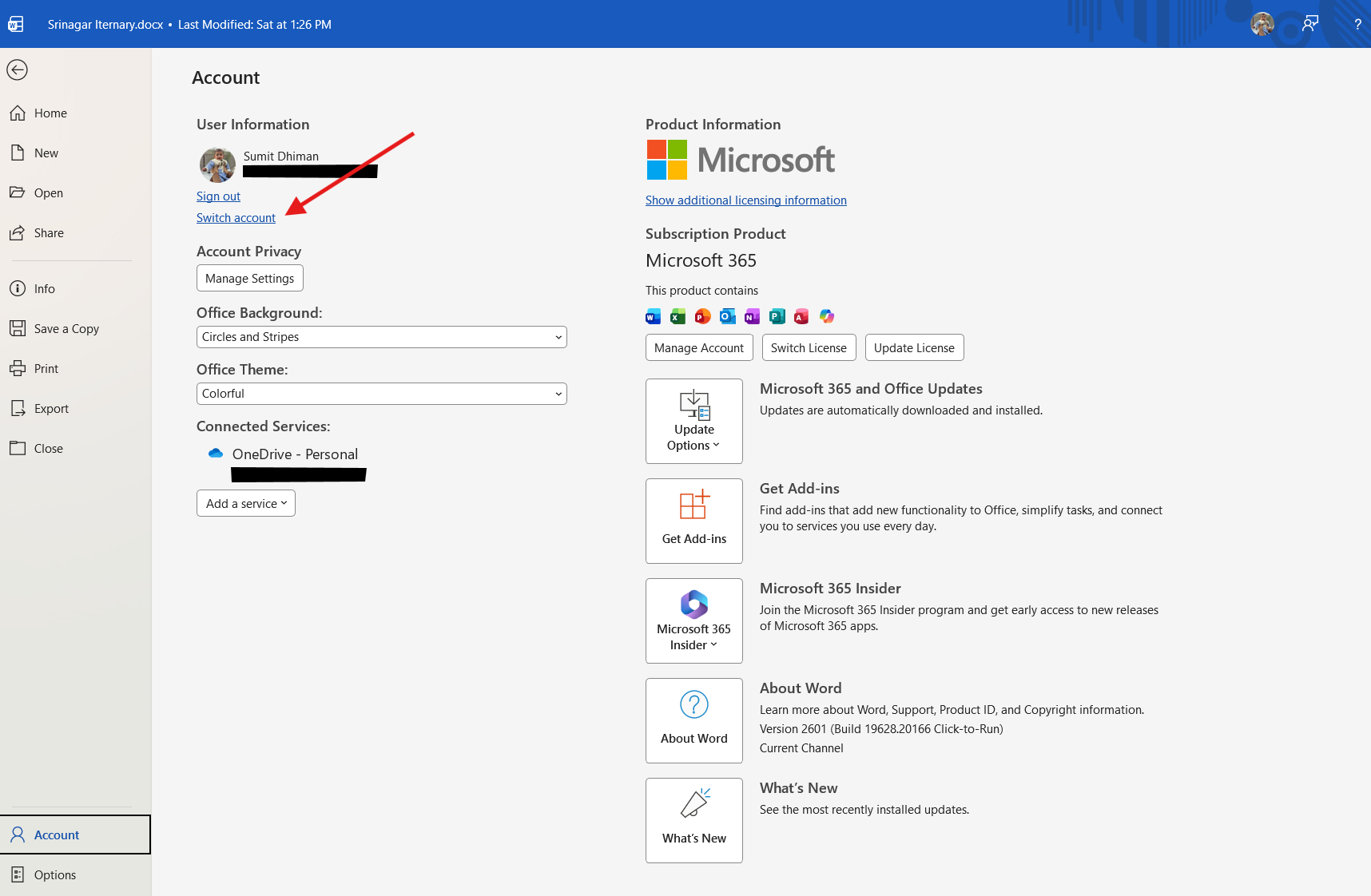Click the Word app icon in title bar
Screen dimensions: 1371x896
point(16,24)
